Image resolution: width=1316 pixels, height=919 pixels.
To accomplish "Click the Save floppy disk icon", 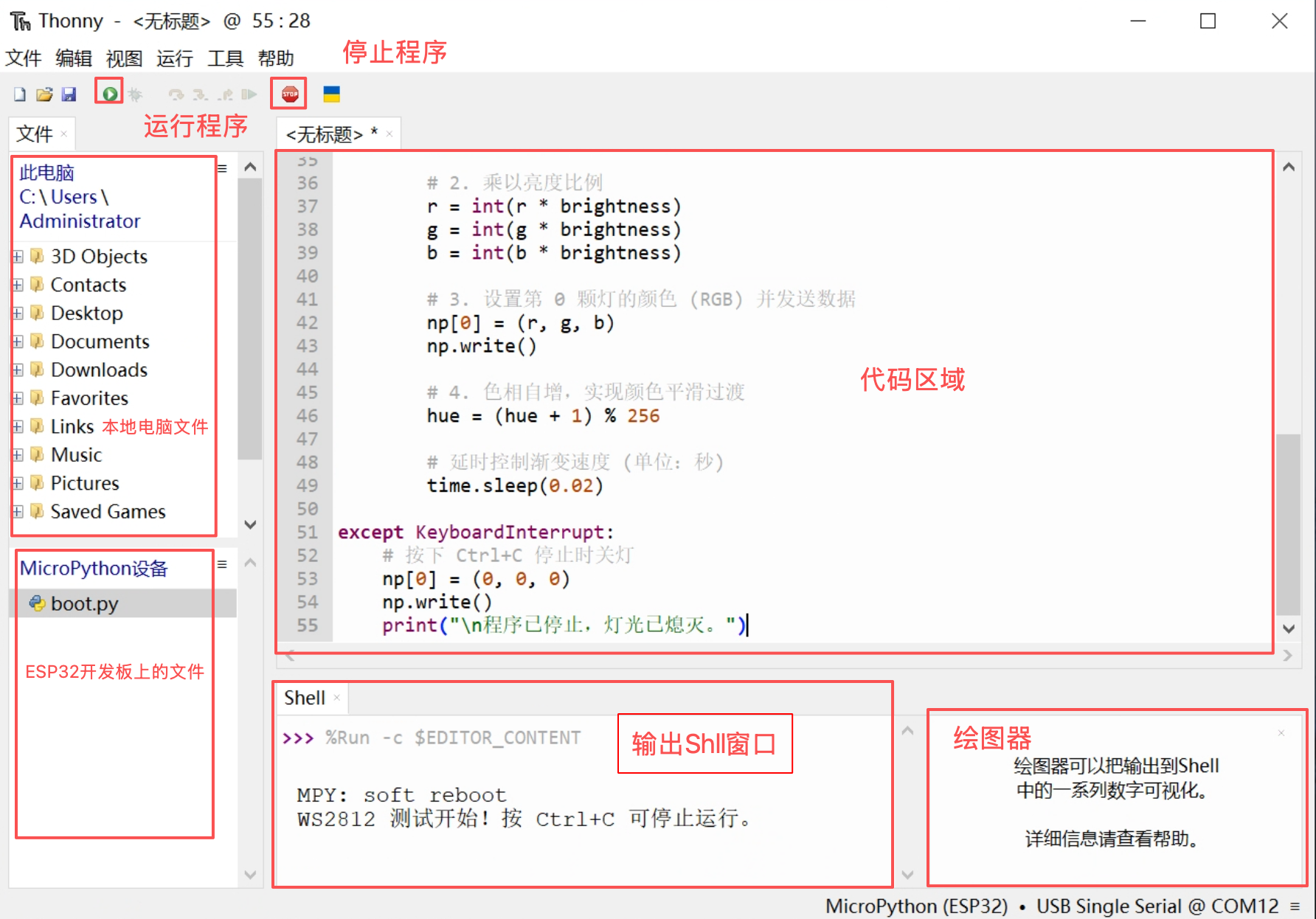I will 69,94.
